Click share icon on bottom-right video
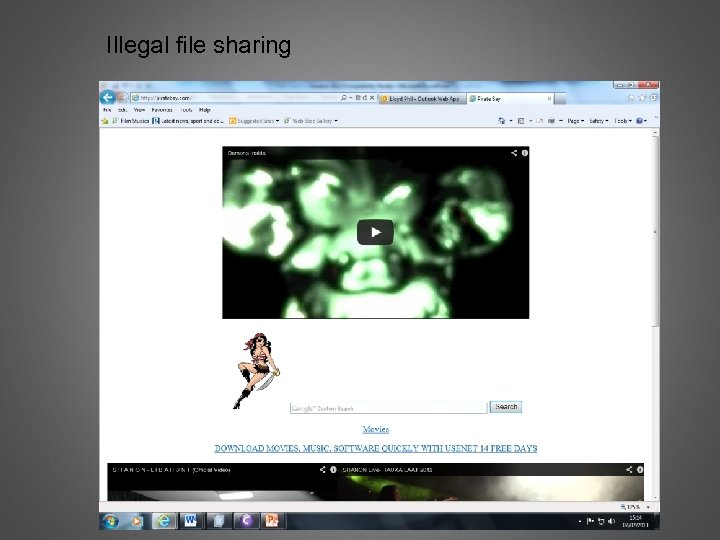Screen dimensions: 720x540 629,469
